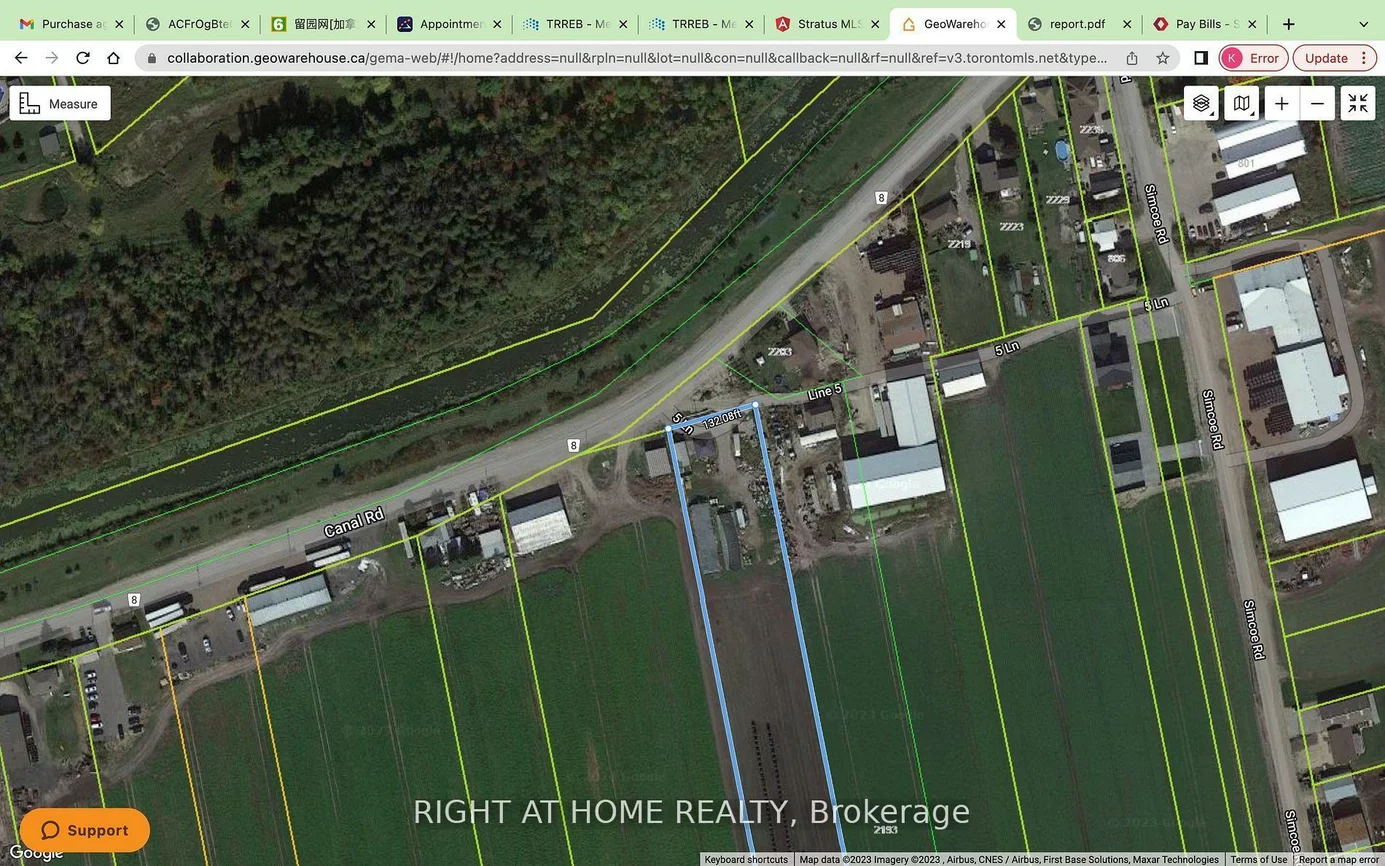Select the Measure tool
This screenshot has height=866, width=1385.
[60, 103]
